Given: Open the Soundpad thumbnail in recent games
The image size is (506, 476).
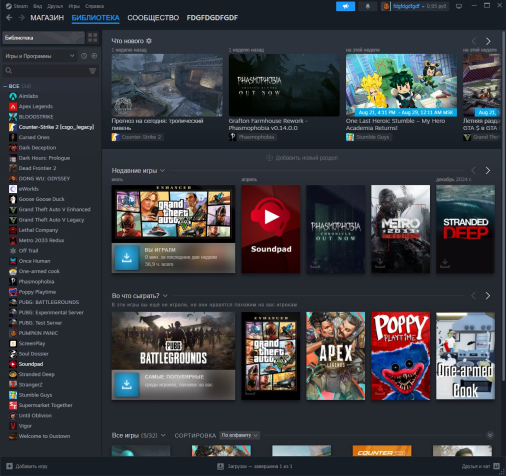Looking at the screenshot, I should 271,229.
